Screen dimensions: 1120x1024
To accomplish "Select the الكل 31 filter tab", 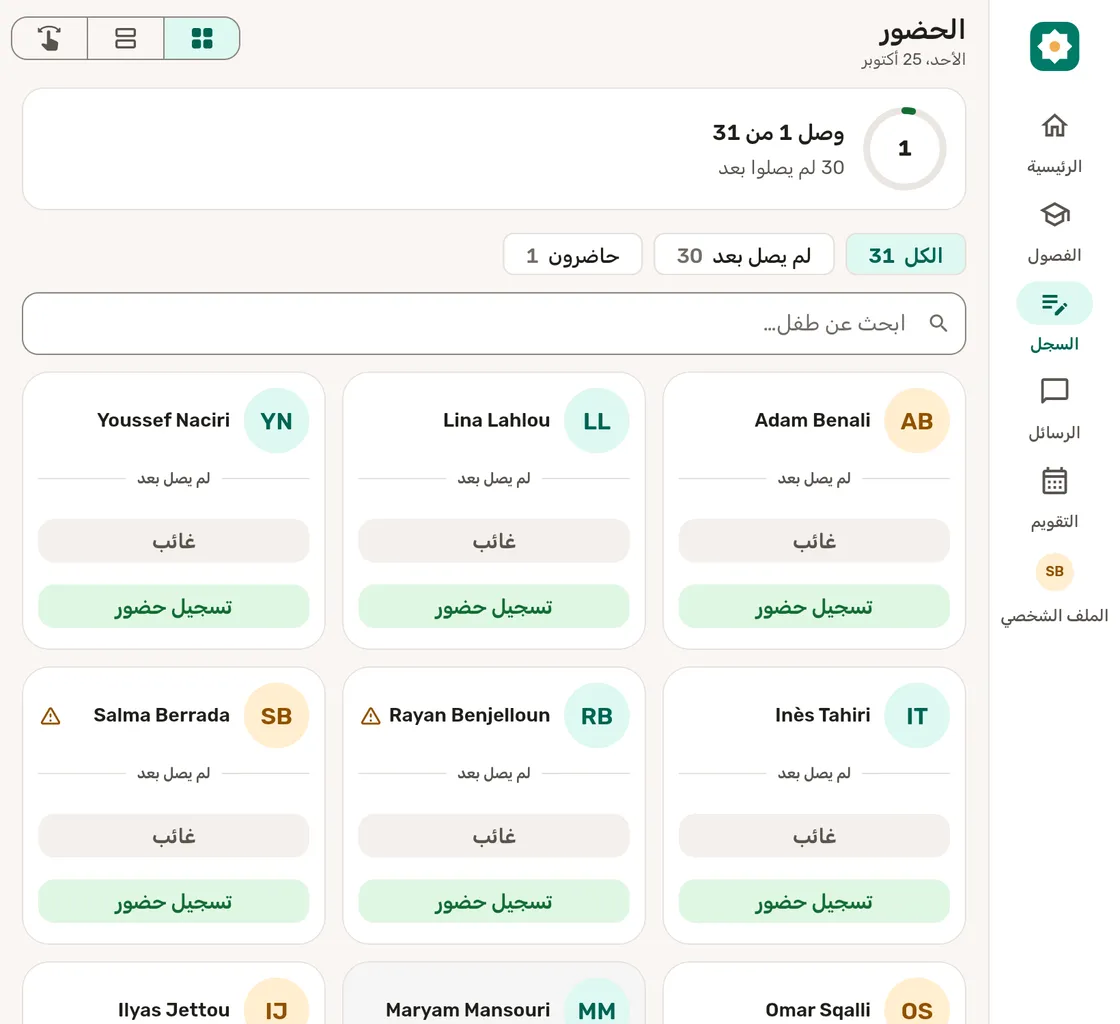I will (906, 255).
